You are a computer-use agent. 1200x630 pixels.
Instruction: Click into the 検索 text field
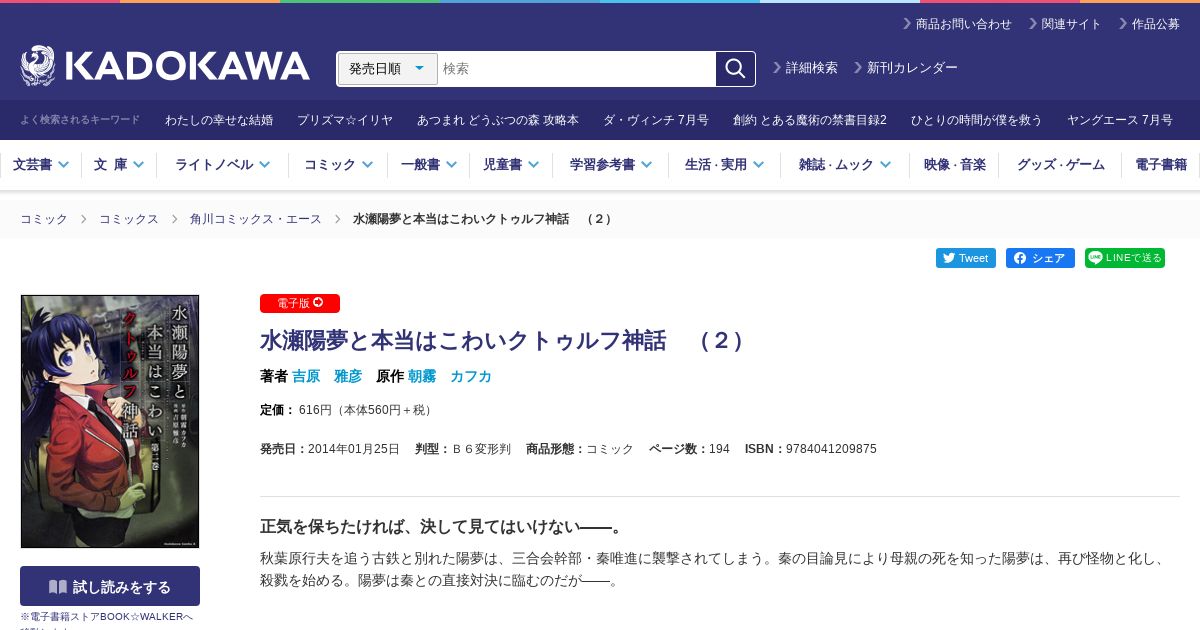(577, 69)
